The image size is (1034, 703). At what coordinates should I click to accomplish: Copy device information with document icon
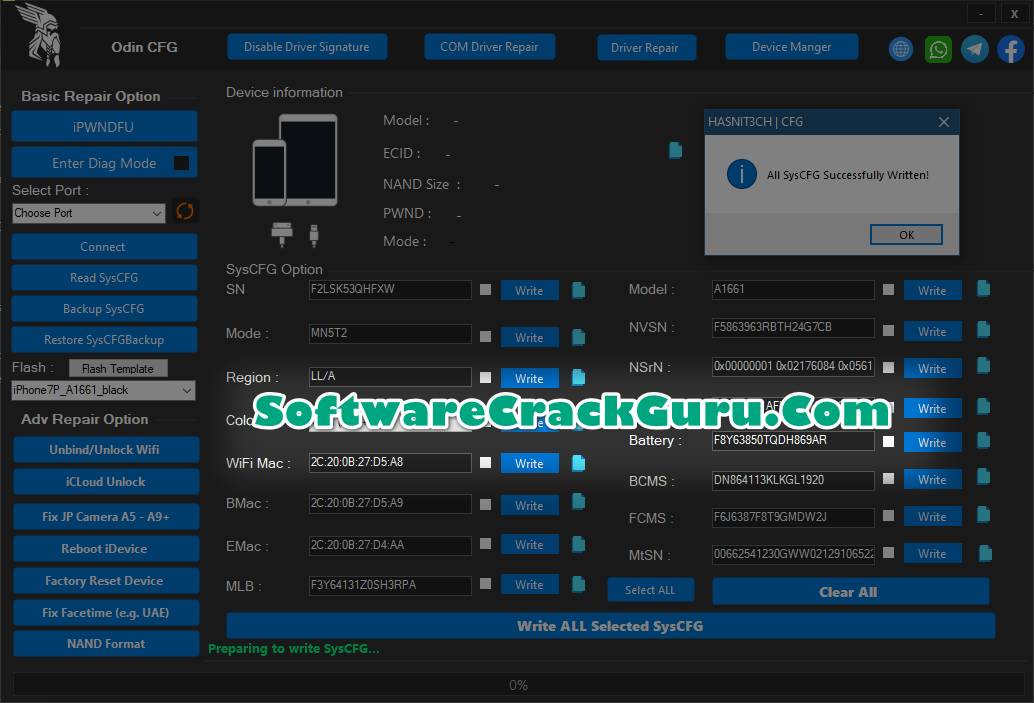pos(675,150)
